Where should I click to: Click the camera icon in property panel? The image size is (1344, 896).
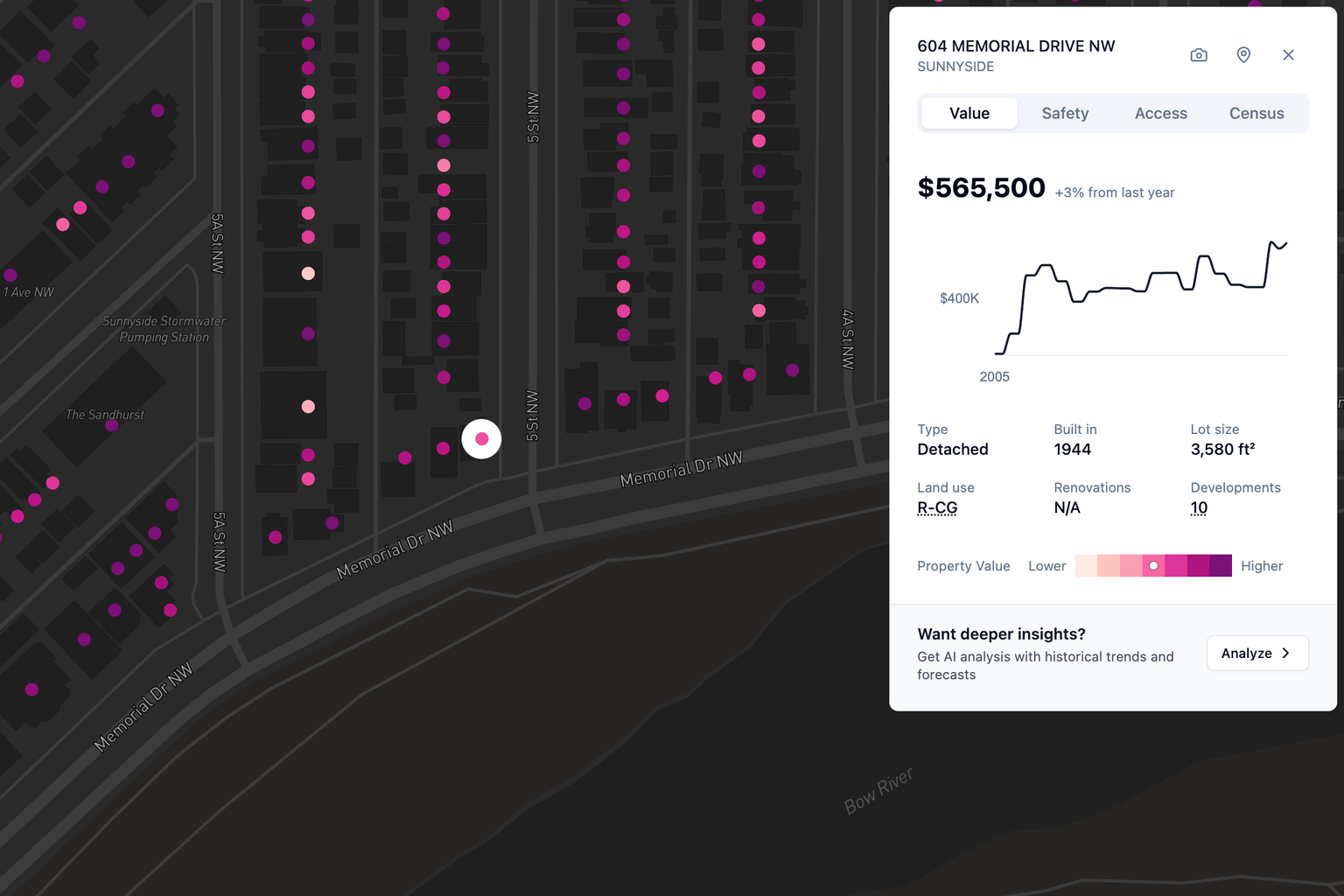tap(1199, 55)
